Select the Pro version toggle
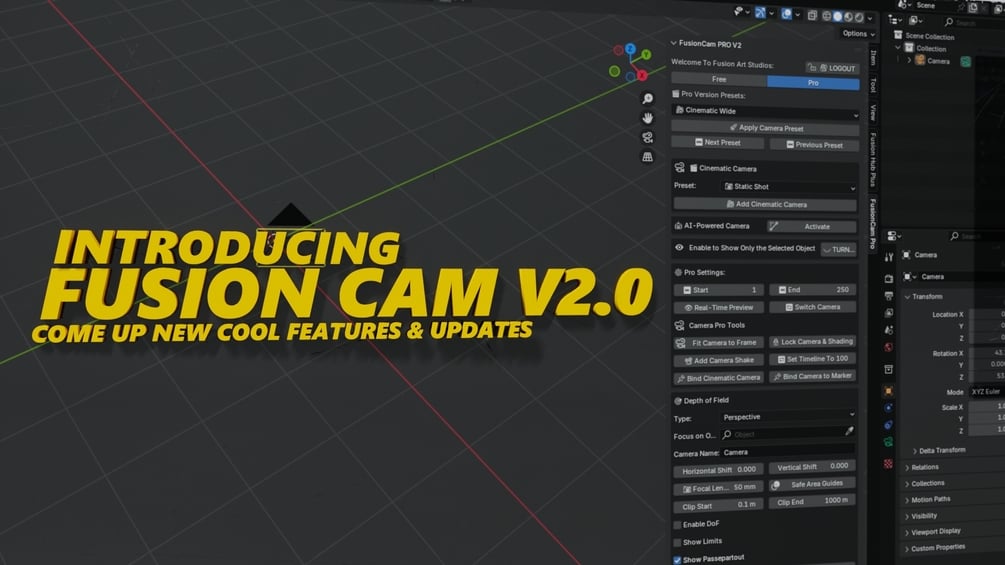 pos(813,83)
